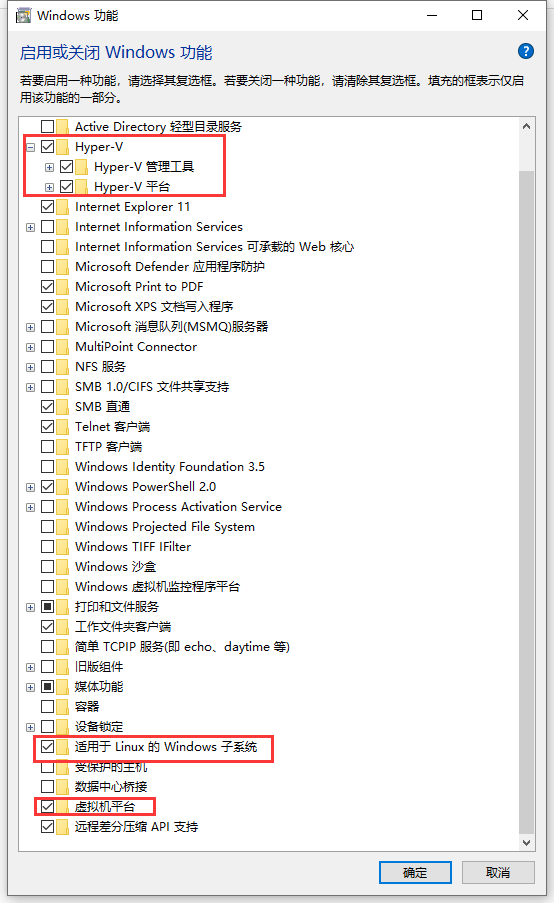
Task: Click folder icon beside Microsoft Print to PDF
Action: [63, 286]
